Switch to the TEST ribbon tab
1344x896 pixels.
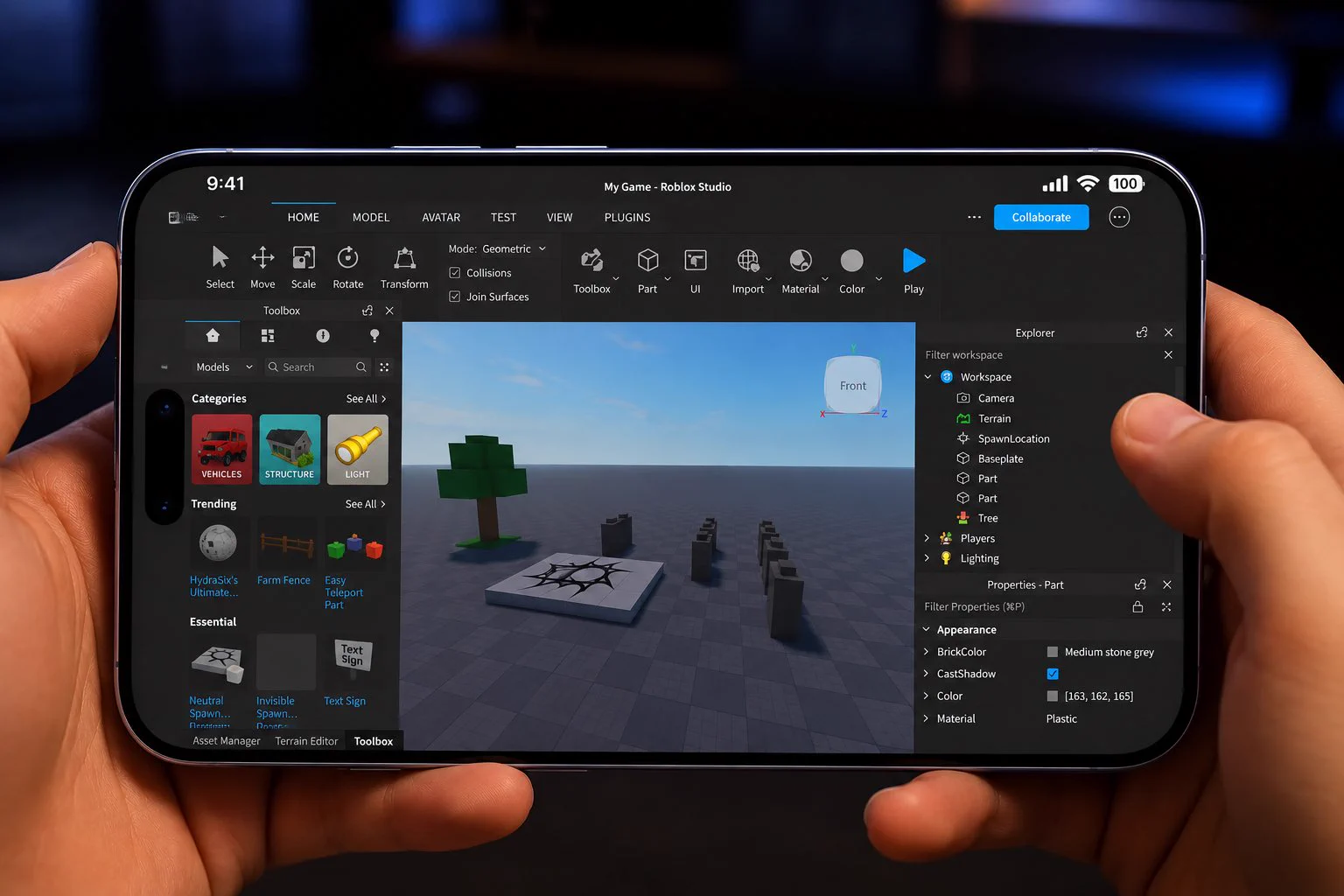pyautogui.click(x=503, y=217)
